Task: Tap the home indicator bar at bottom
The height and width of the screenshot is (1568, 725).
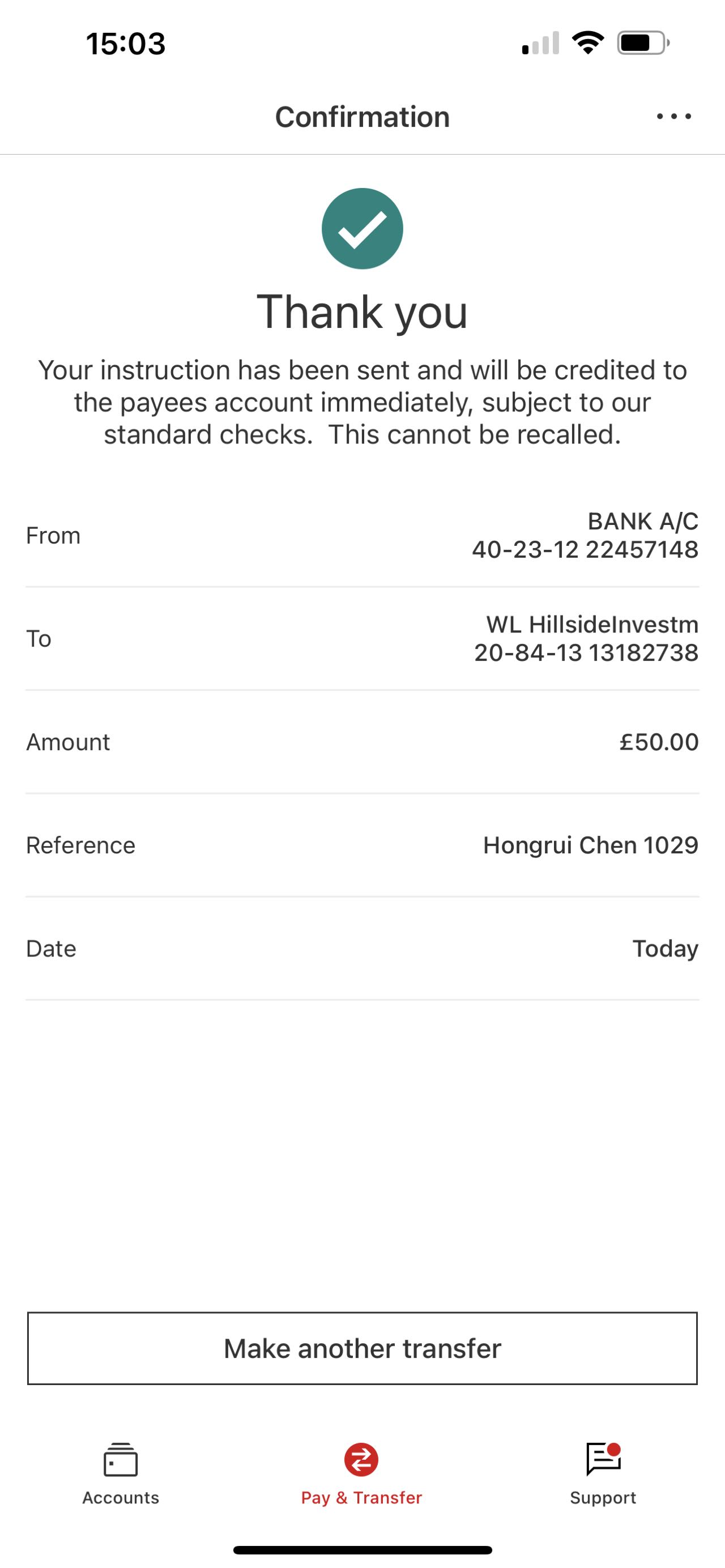Action: pyautogui.click(x=362, y=1550)
